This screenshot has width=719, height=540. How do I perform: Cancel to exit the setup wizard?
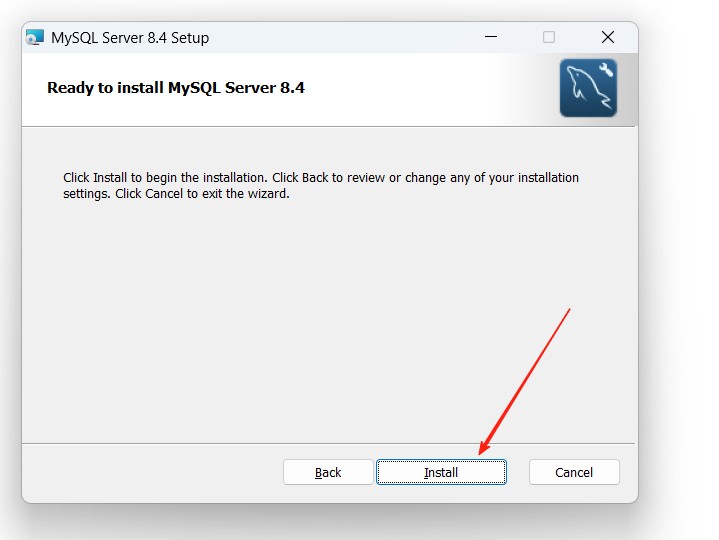(574, 472)
